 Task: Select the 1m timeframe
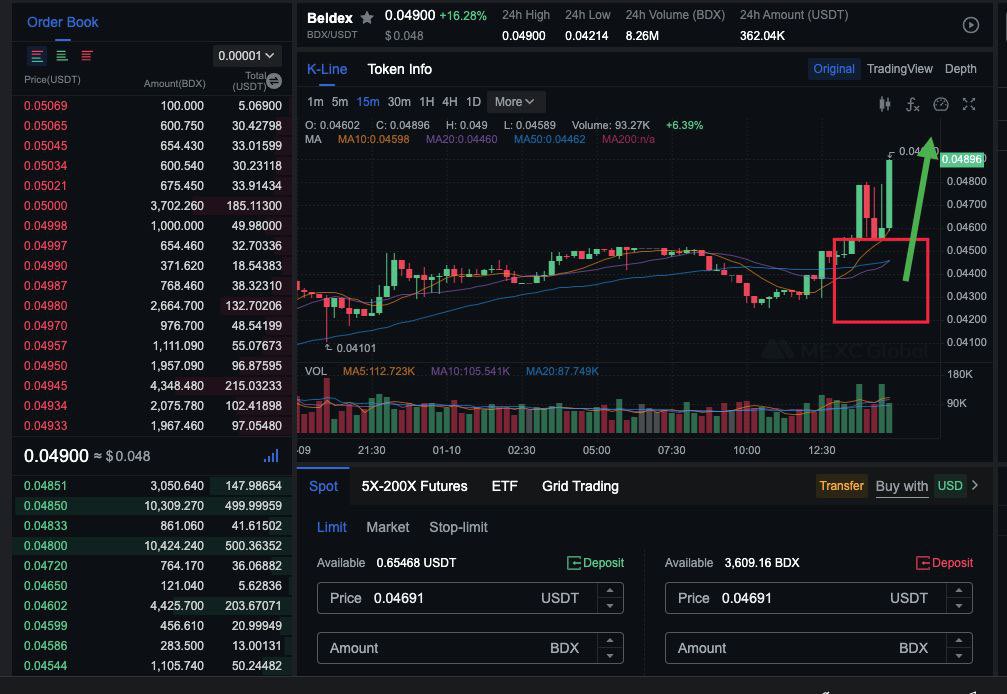pyautogui.click(x=315, y=102)
